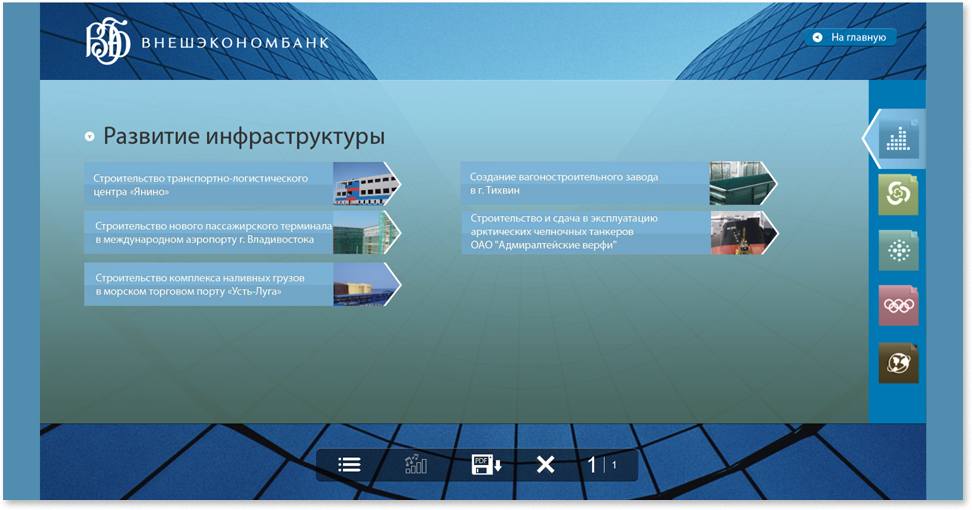Click the Усть-Луга port thumbnail image
Image resolution: width=972 pixels, height=510 pixels.
click(x=366, y=284)
